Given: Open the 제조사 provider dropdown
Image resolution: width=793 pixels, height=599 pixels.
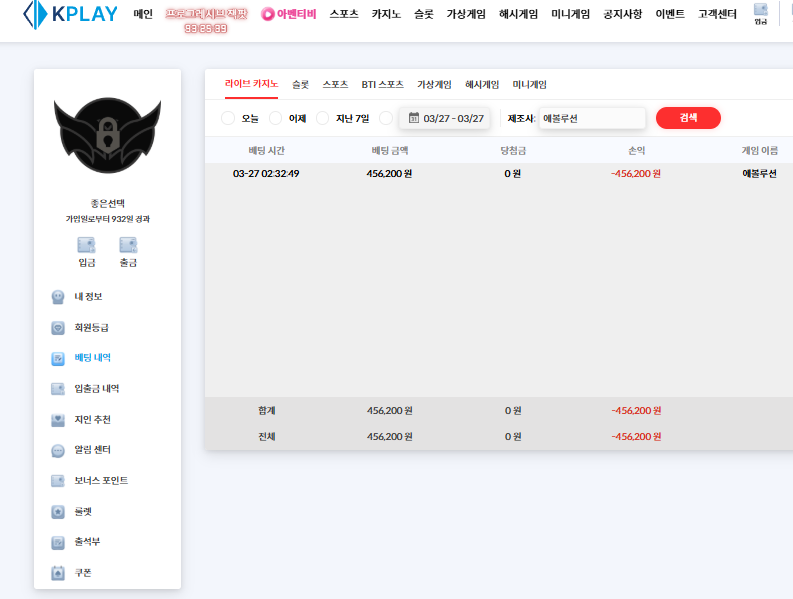Looking at the screenshot, I should [x=591, y=118].
